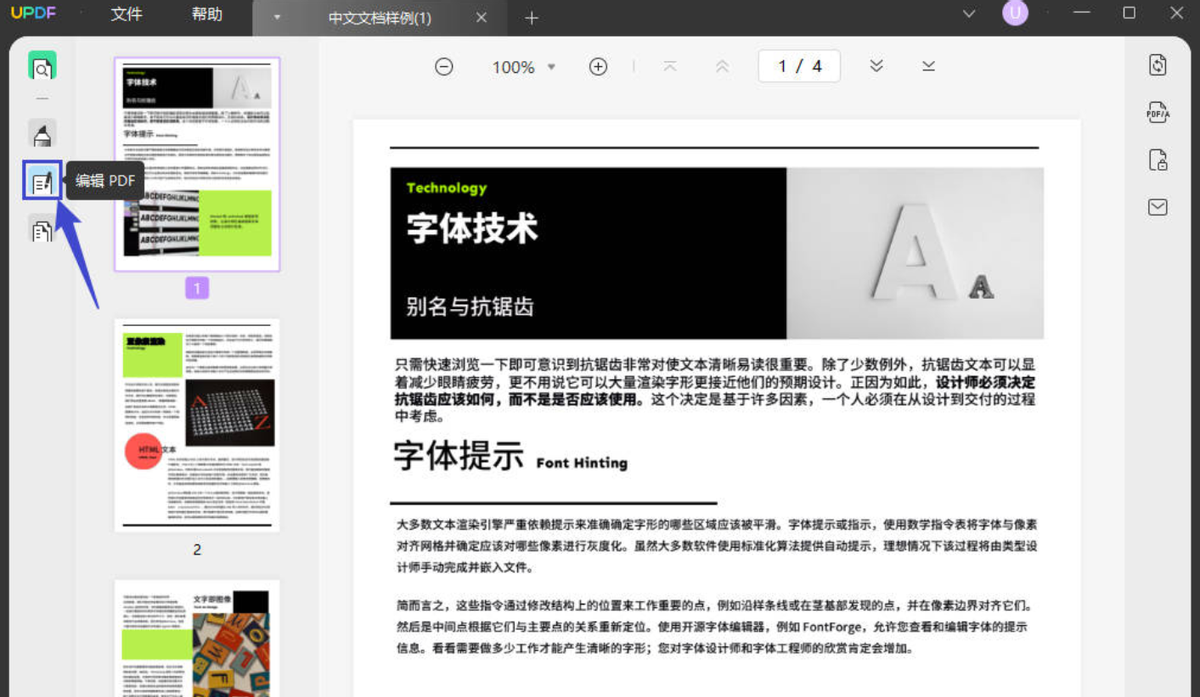
Task: Expand the chevron next to user avatar
Action: [x=968, y=13]
